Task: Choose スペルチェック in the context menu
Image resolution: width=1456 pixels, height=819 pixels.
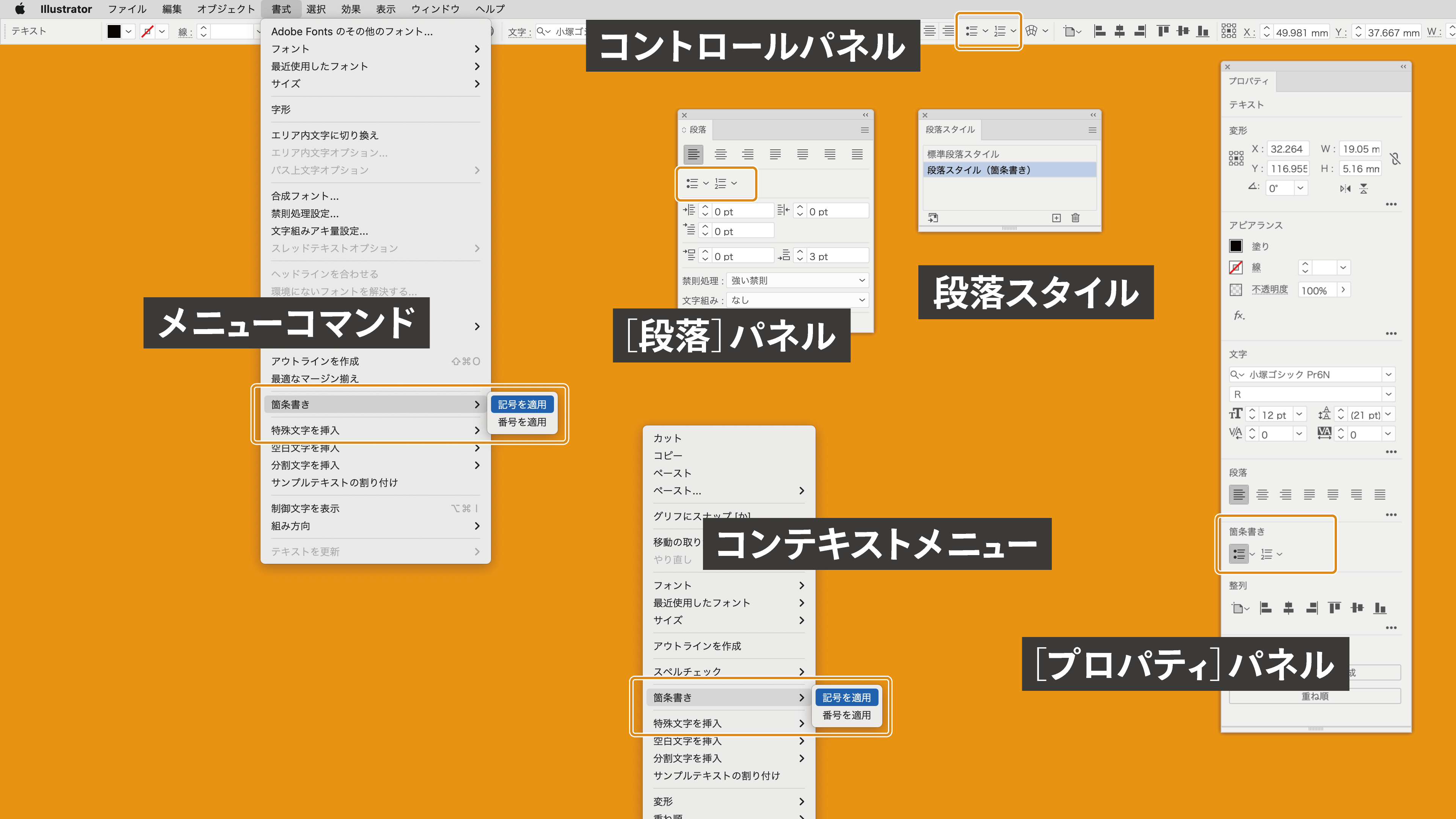Action: 728,672
